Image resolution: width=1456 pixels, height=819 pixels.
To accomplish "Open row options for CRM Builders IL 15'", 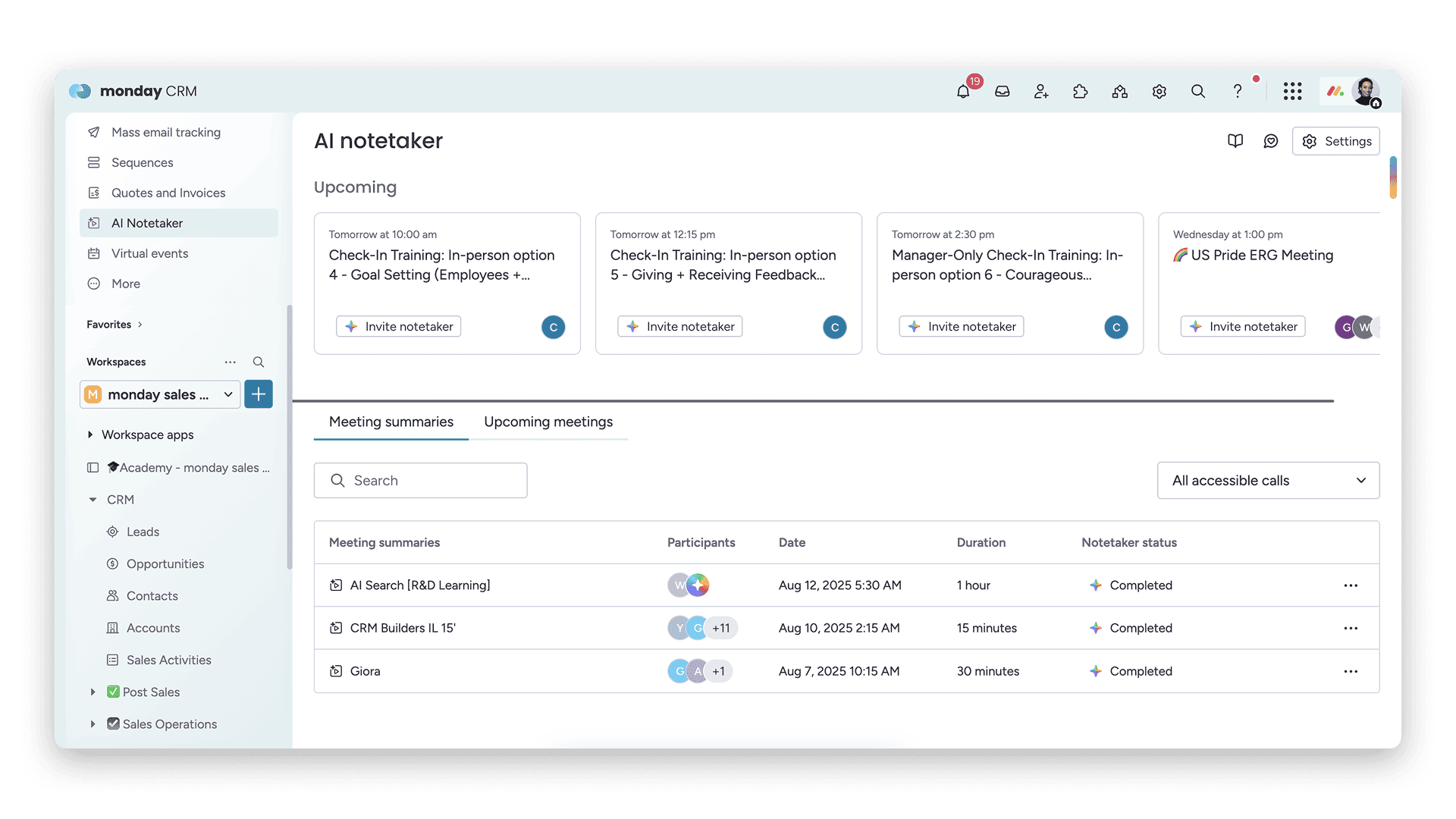I will pos(1351,628).
